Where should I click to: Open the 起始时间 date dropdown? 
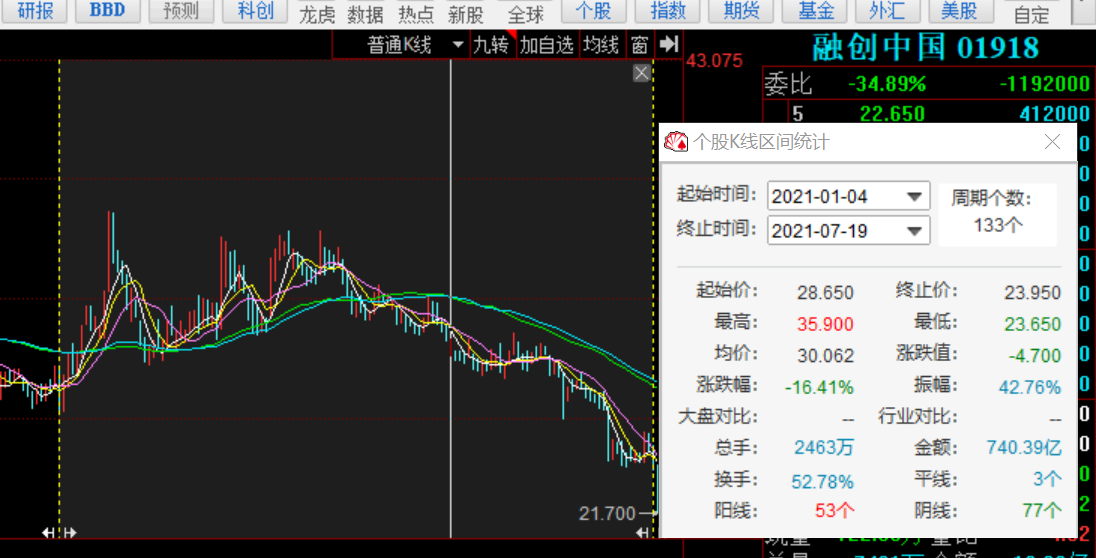pyautogui.click(x=914, y=197)
